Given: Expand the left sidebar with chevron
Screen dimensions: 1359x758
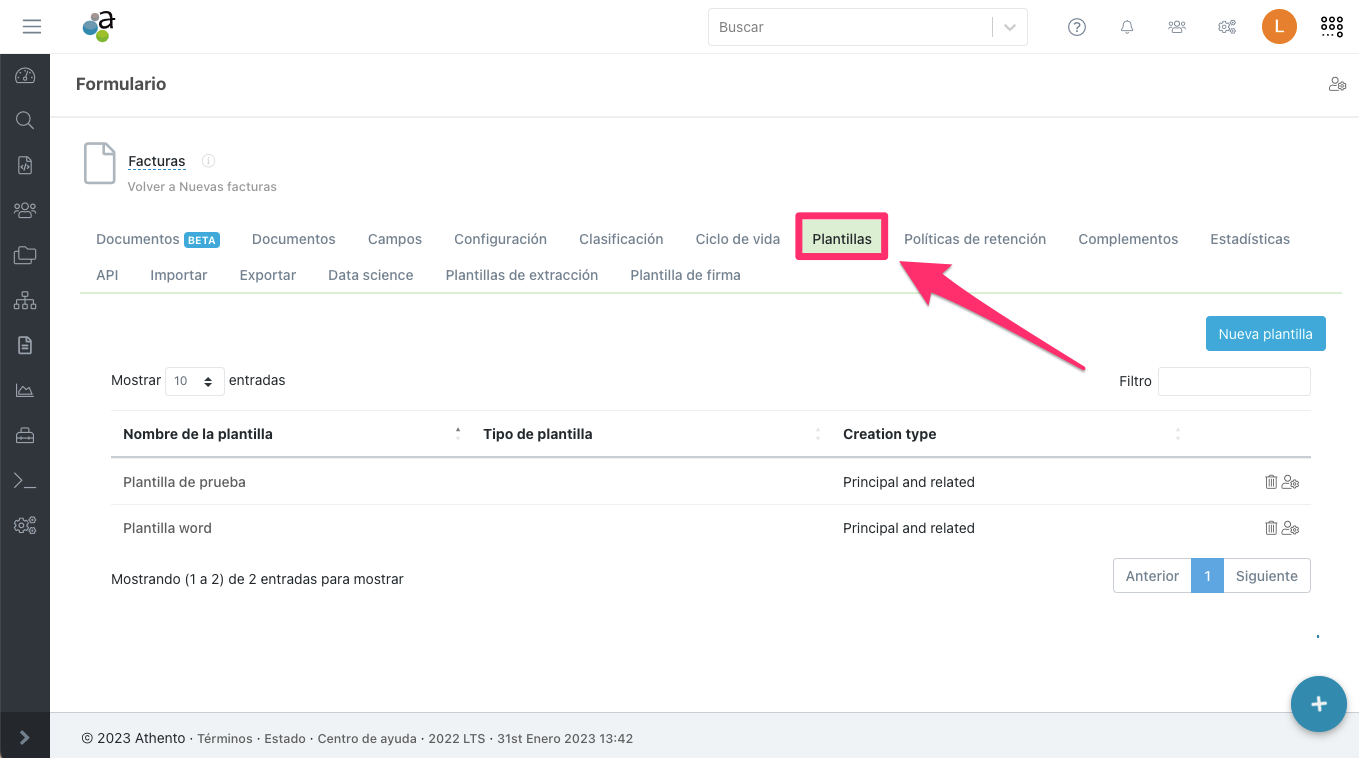Looking at the screenshot, I should [x=25, y=738].
